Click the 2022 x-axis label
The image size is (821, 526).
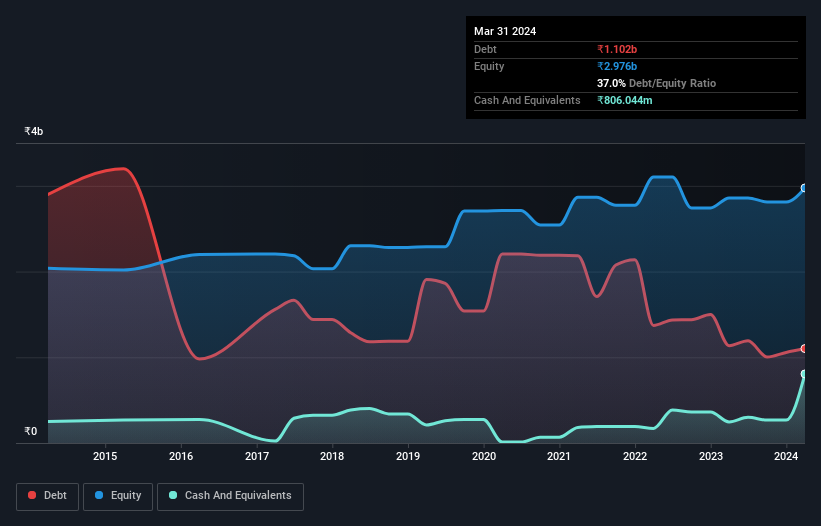click(x=635, y=456)
